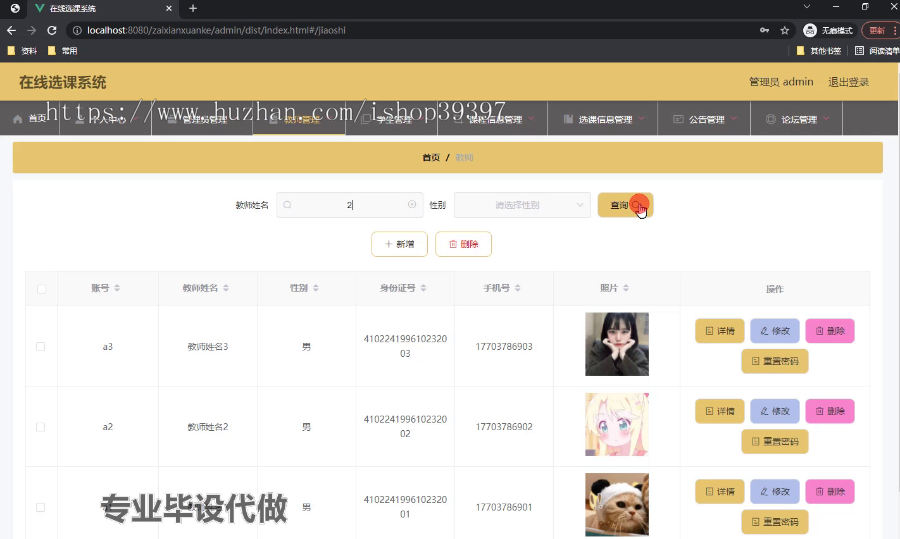900x539 pixels.
Task: Open the incognito 无痕模式 profile
Action: pyautogui.click(x=828, y=30)
